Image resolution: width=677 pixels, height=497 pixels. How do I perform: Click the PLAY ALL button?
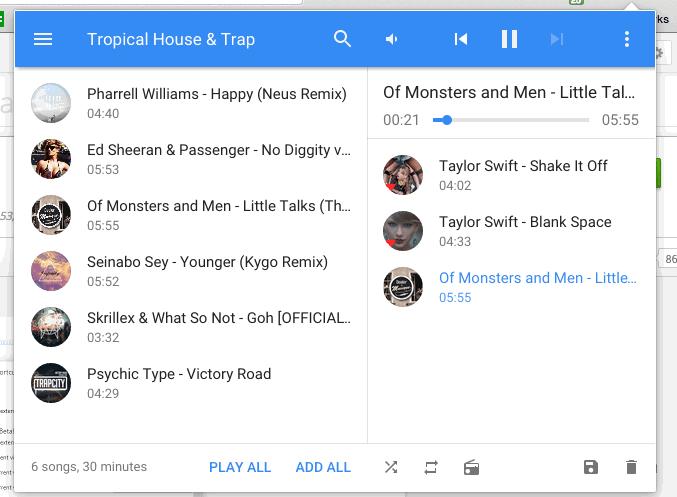[x=240, y=467]
